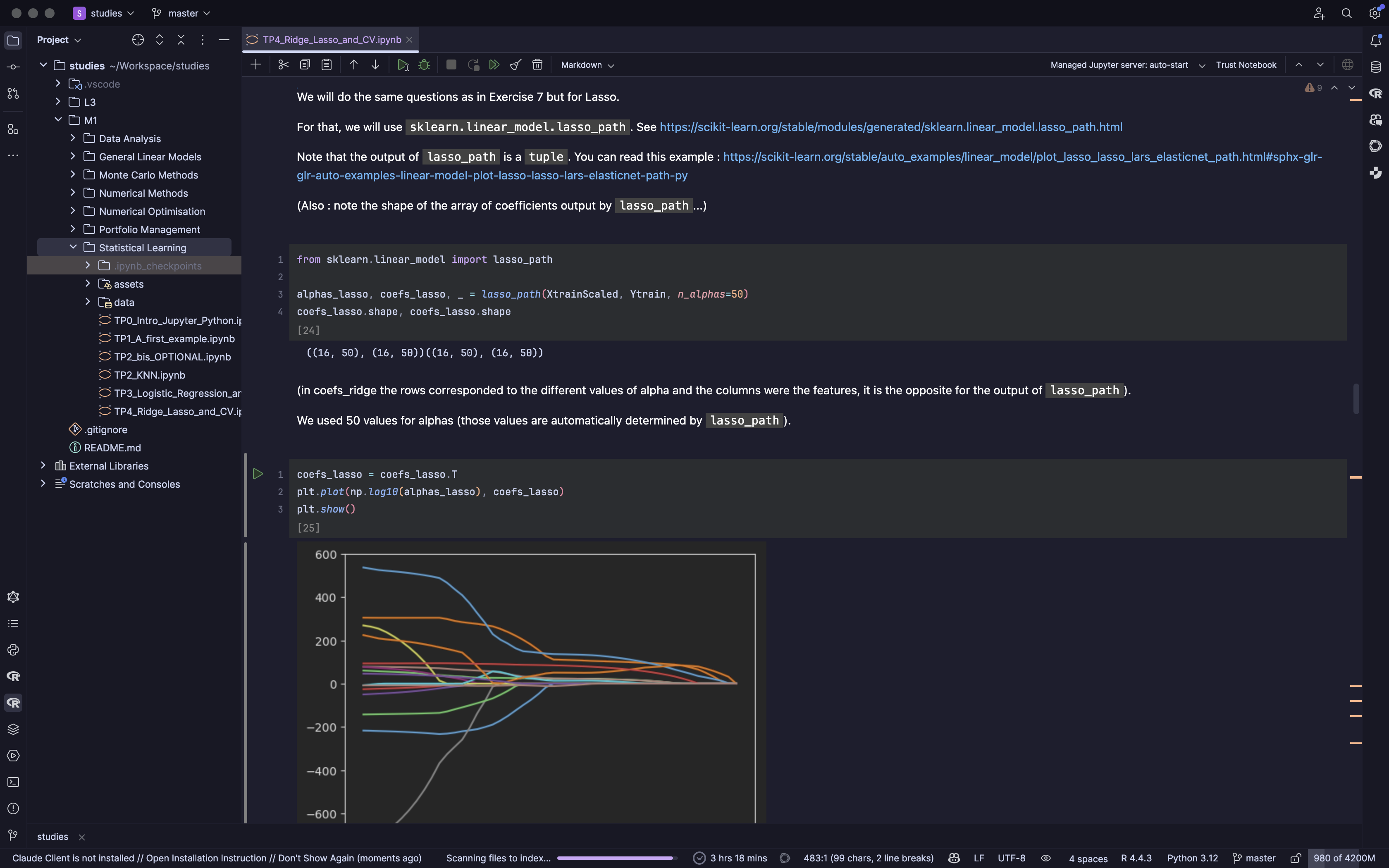Screen dimensions: 1389x868
Task: Open Claude Client installation instructions
Action: click(207, 858)
